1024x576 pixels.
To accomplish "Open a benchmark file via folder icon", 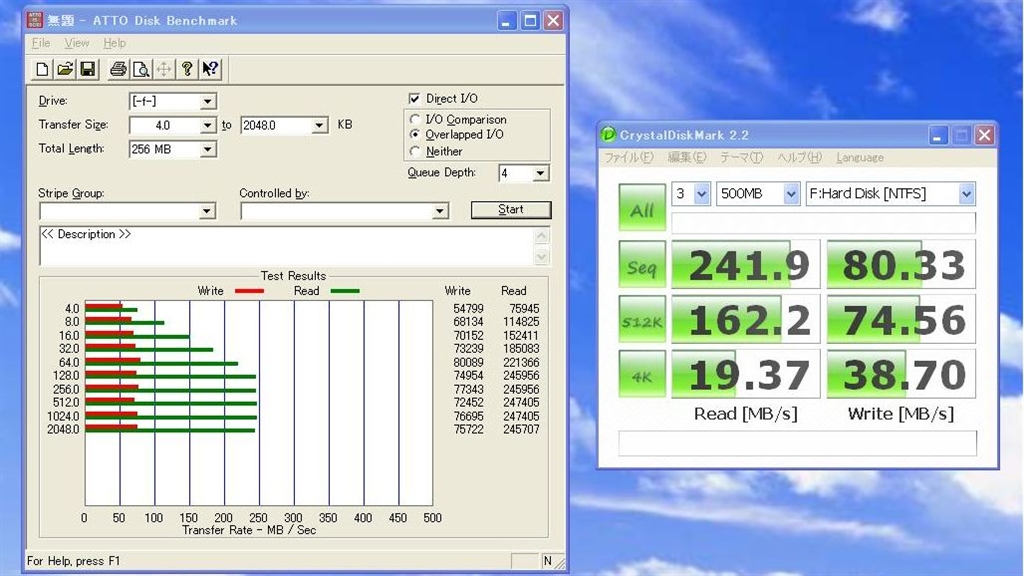I will point(65,69).
